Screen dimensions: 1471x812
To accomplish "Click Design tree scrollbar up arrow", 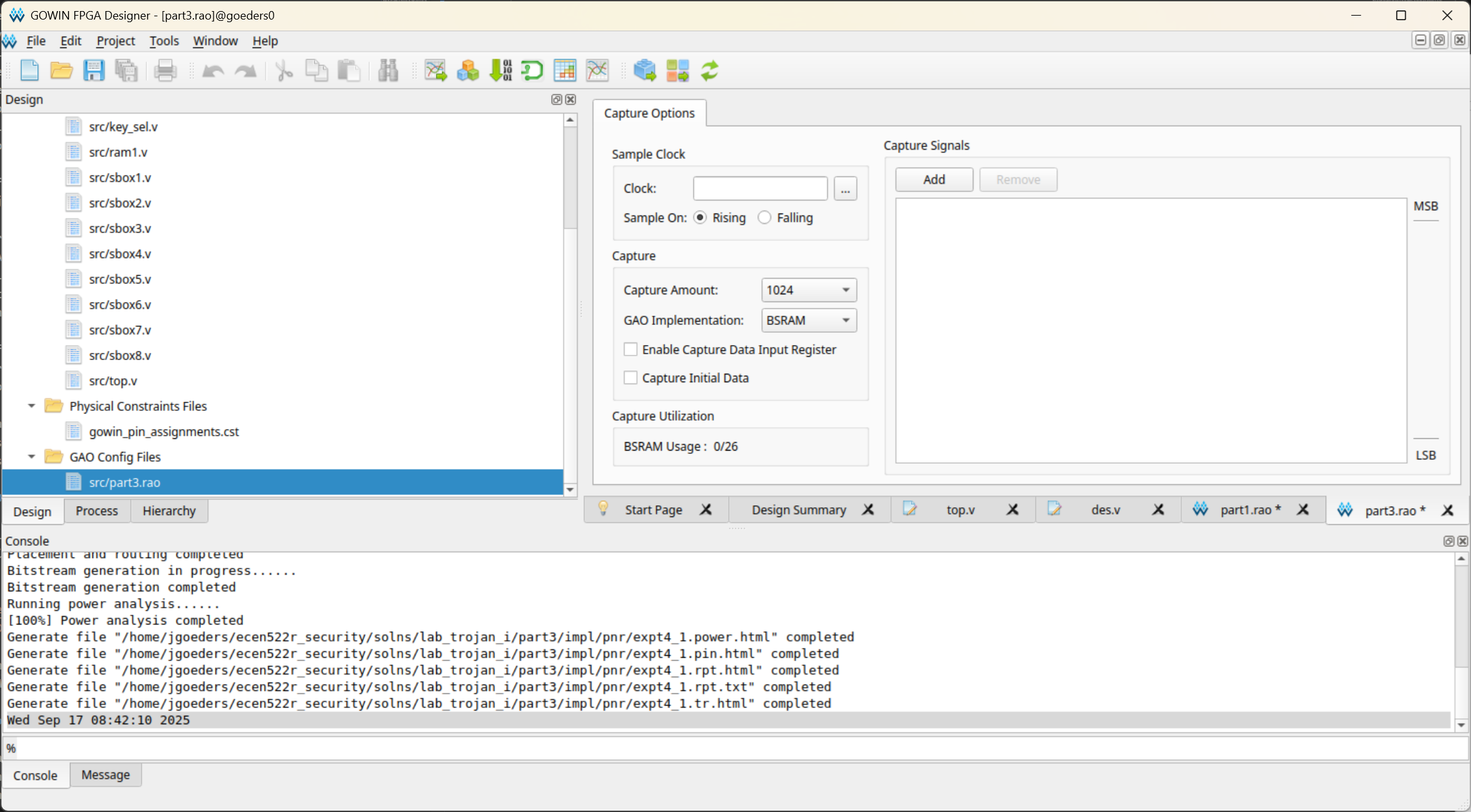I will coord(570,120).
